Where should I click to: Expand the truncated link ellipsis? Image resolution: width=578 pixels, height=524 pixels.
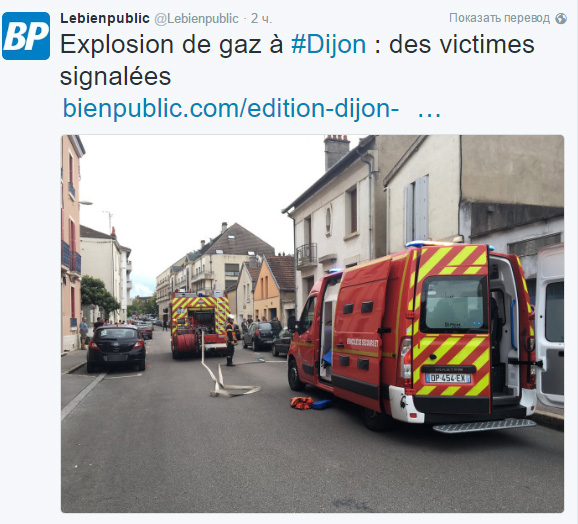click(x=429, y=111)
